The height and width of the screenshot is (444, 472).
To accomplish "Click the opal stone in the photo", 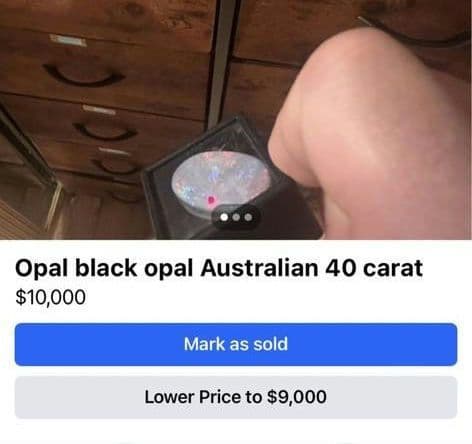I will pos(221,180).
